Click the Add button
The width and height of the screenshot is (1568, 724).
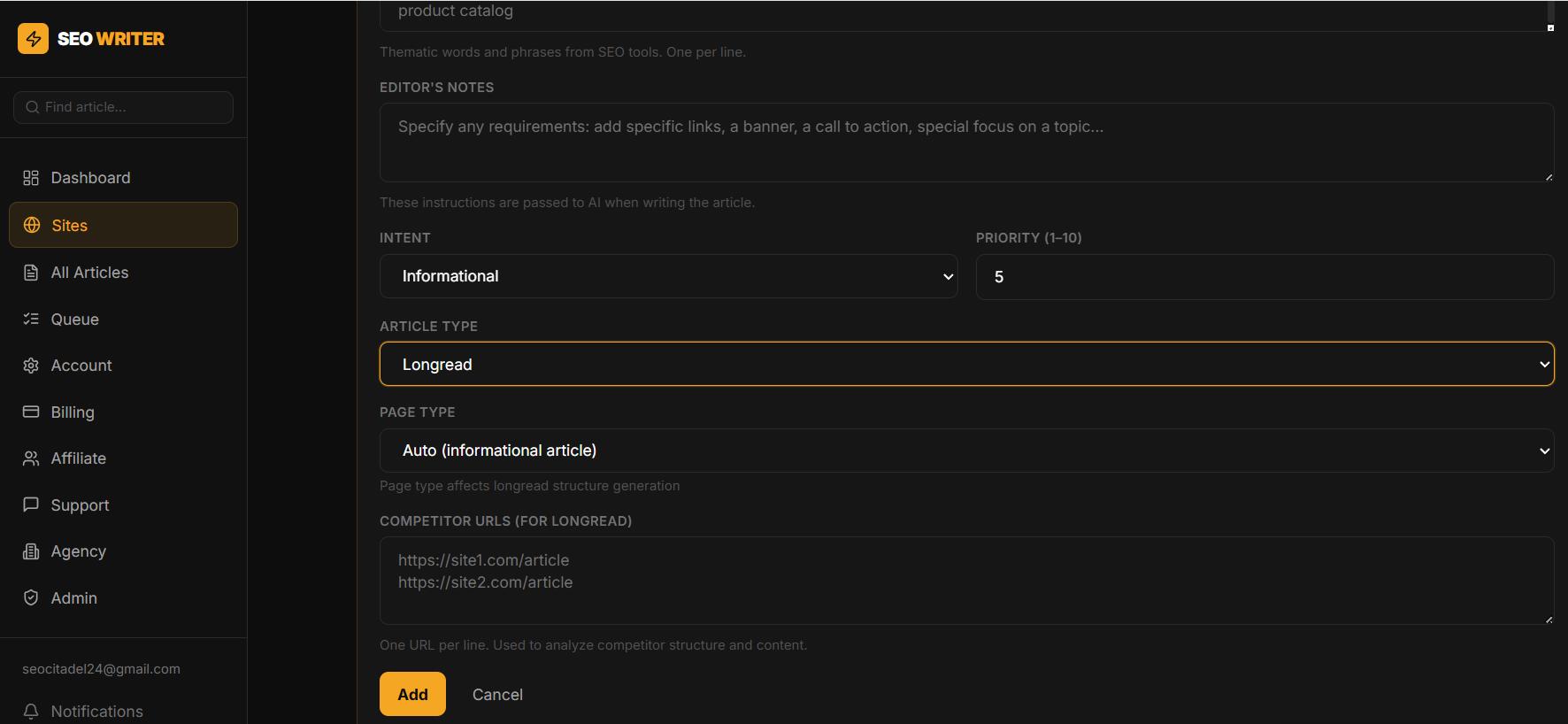[412, 694]
